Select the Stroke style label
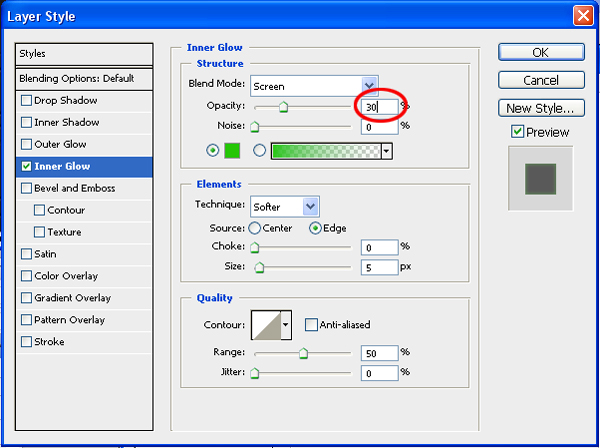The image size is (600, 448). coord(49,342)
